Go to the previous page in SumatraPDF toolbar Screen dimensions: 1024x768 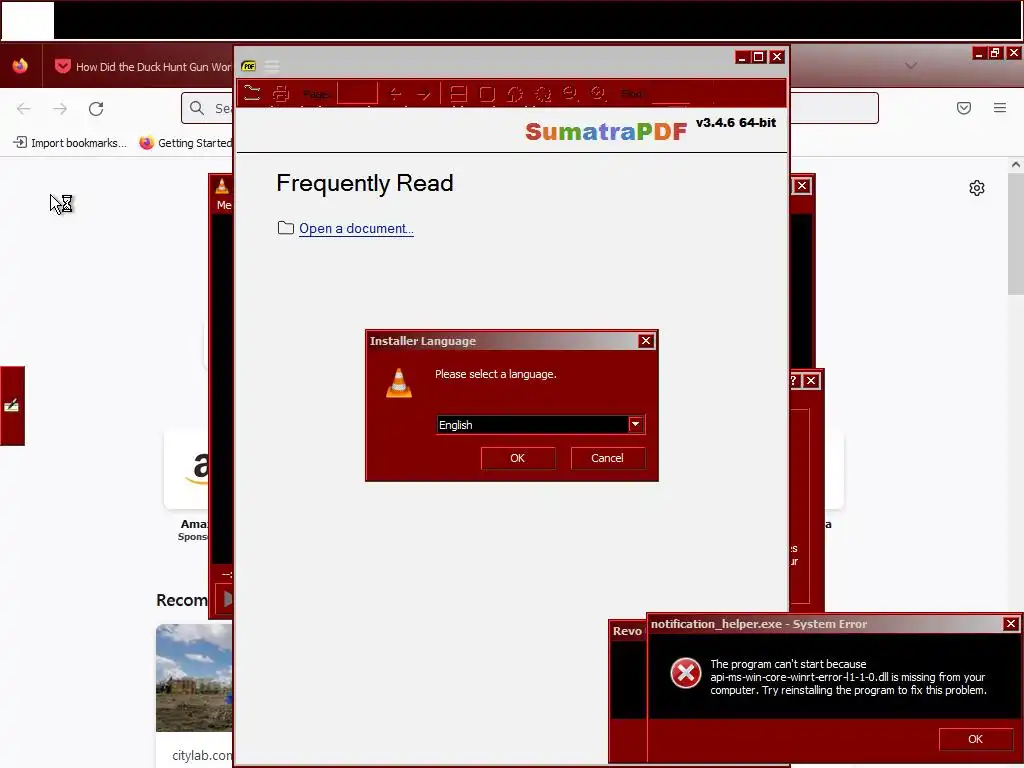point(395,94)
